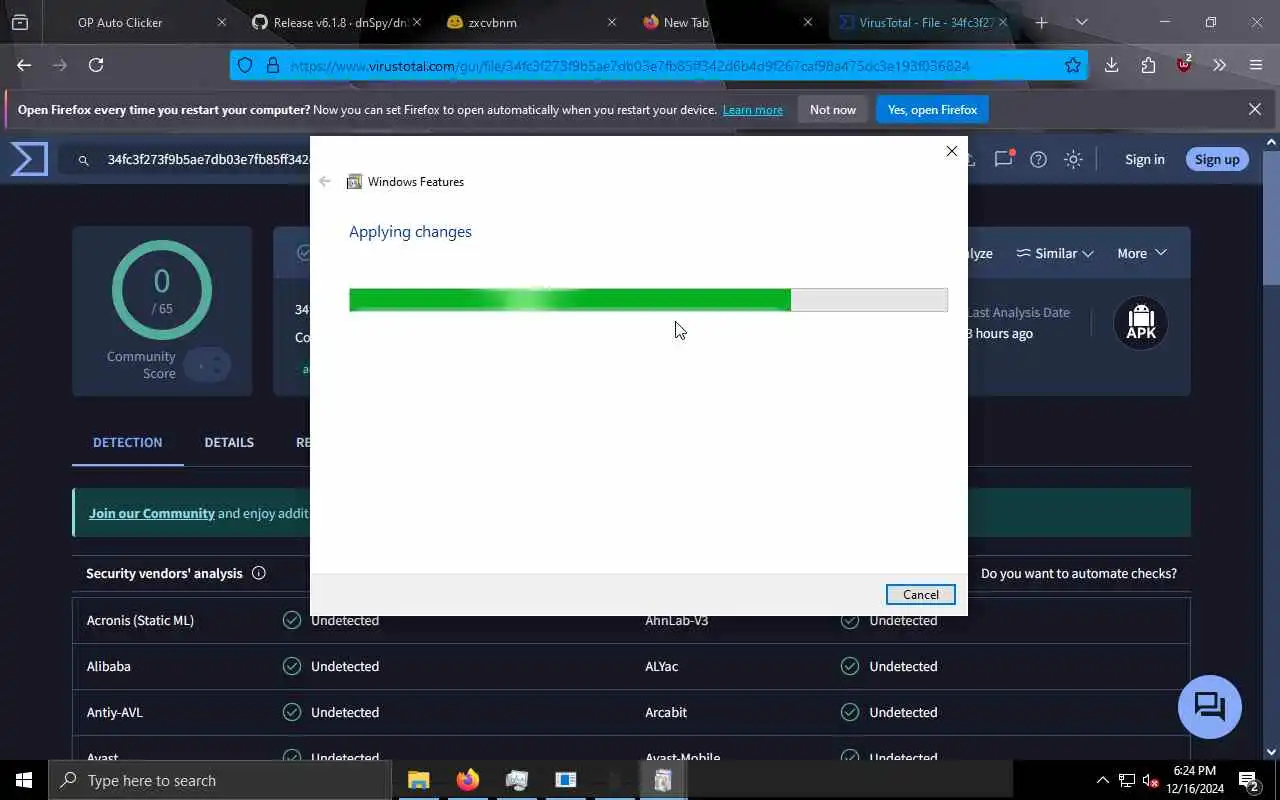Click the Alibaba vendor name

click(108, 666)
